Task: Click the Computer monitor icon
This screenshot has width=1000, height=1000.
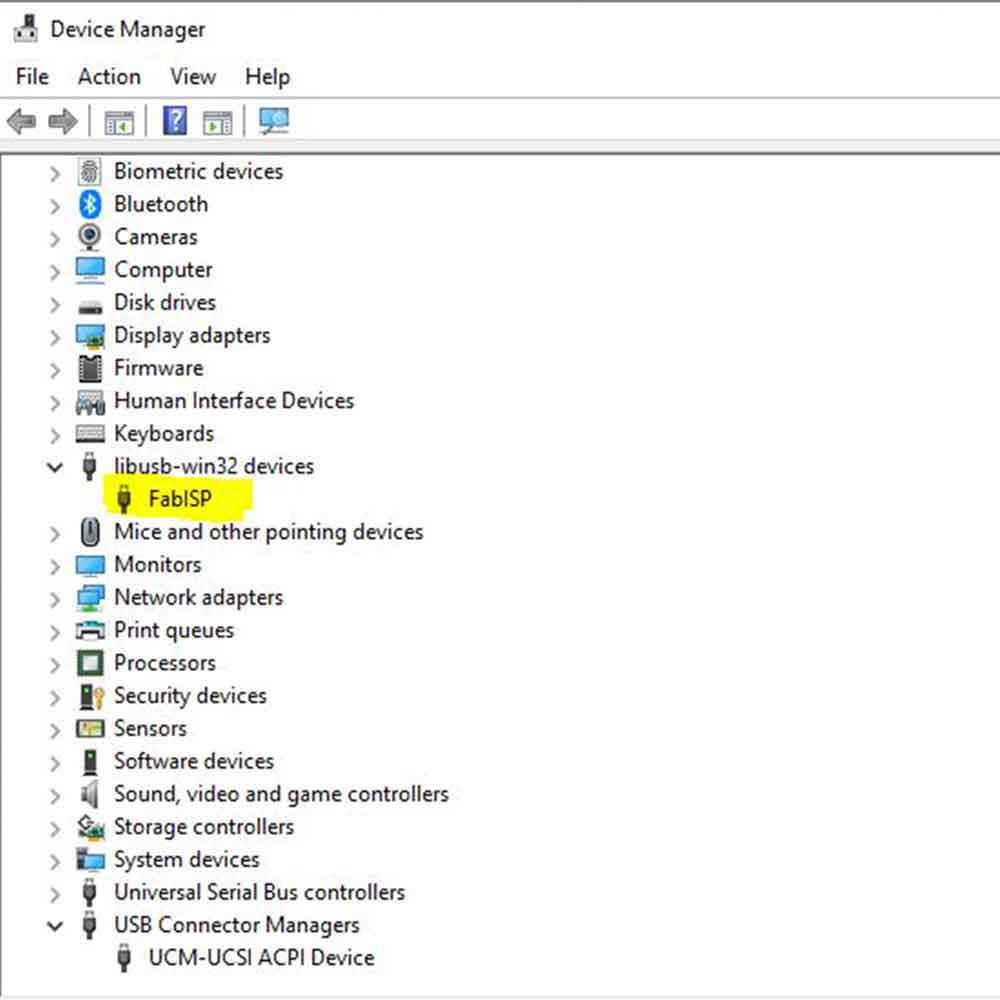Action: click(90, 270)
